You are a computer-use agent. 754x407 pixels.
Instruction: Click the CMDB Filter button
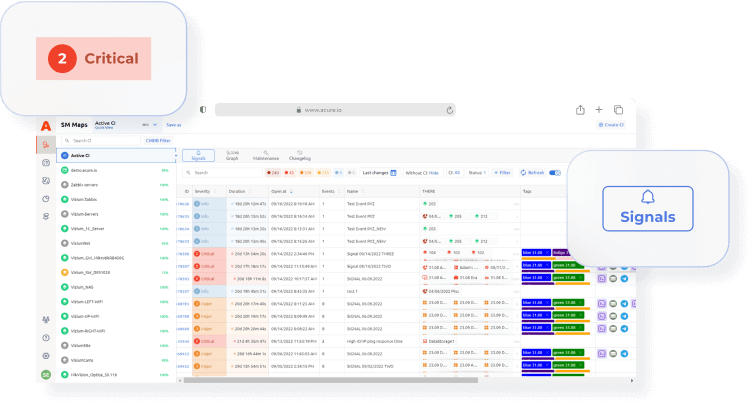pos(158,140)
